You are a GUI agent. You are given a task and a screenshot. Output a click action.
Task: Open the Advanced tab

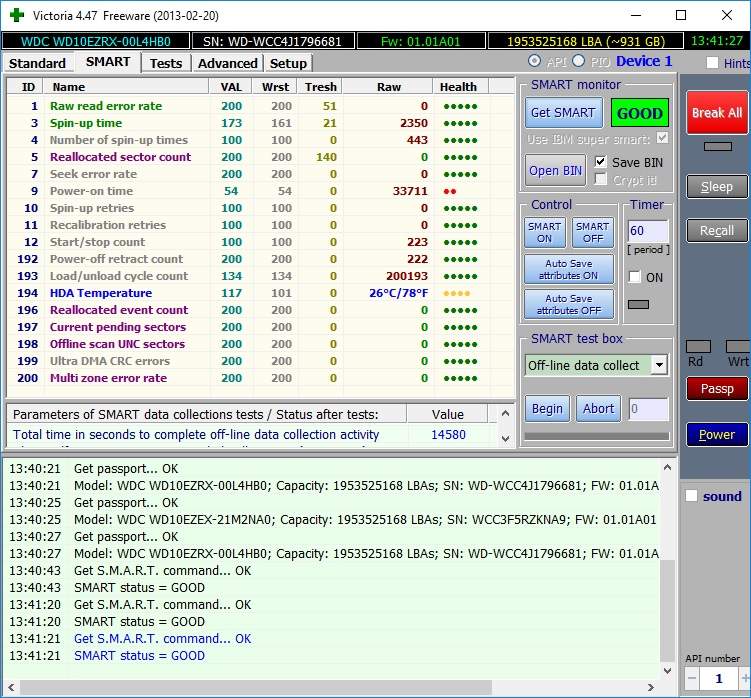(x=228, y=63)
